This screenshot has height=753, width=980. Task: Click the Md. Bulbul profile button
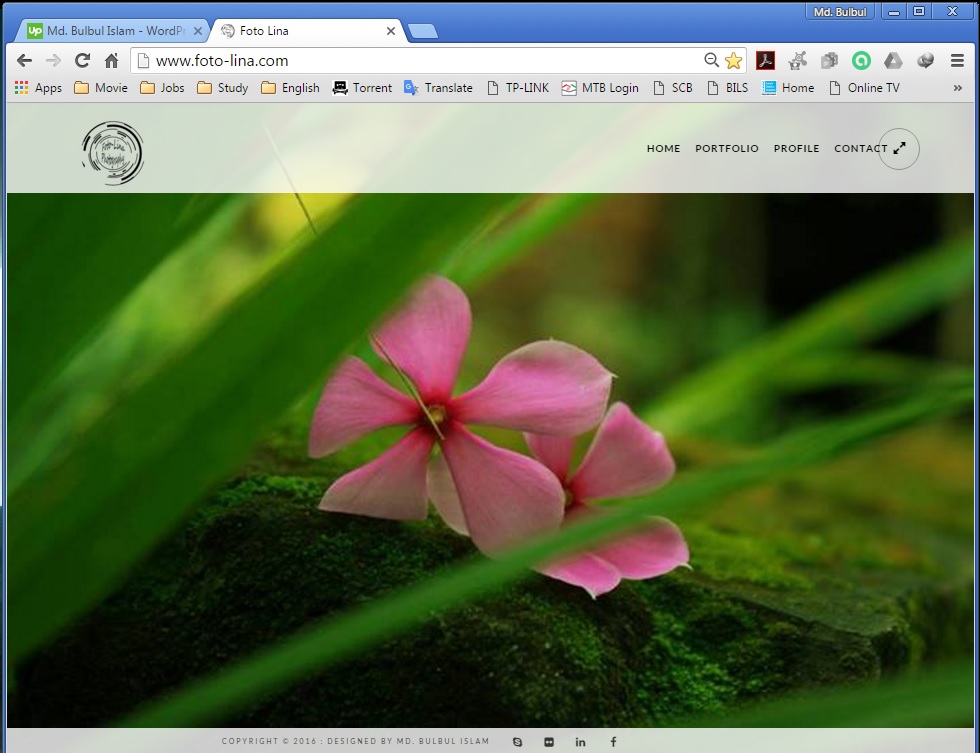[x=840, y=11]
